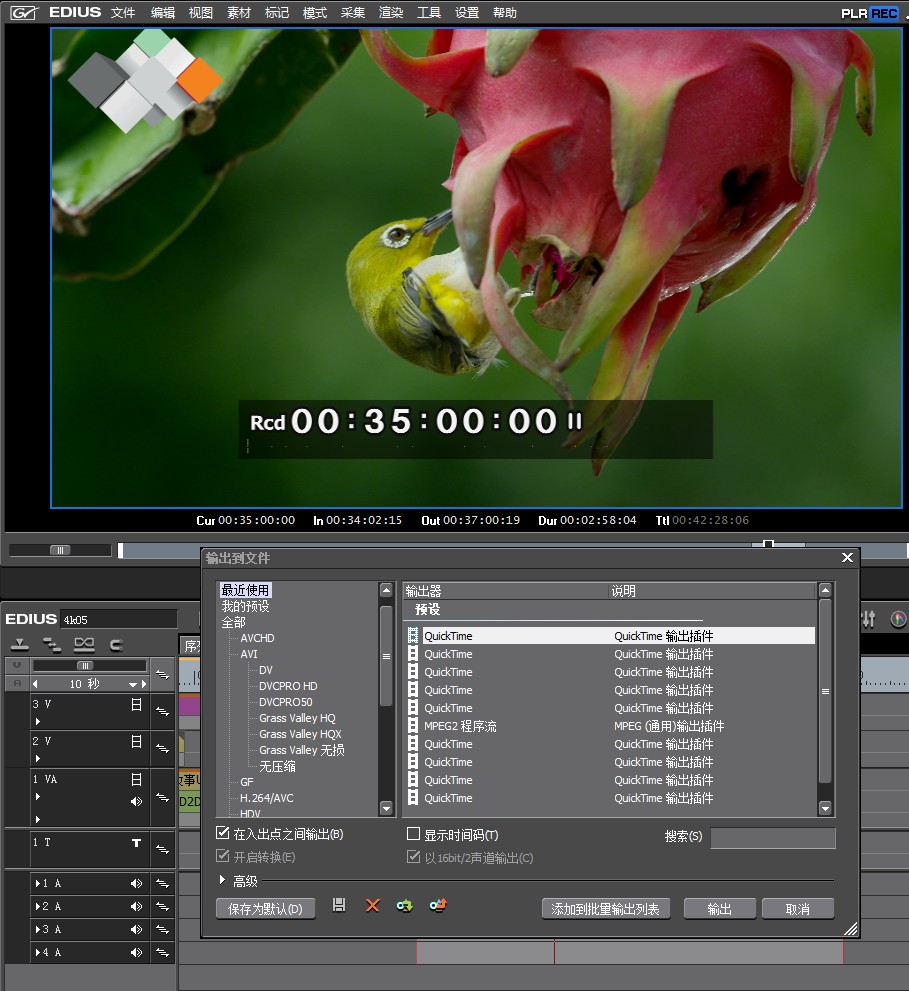
Task: Expand track 4 A disclosure triangle
Action: point(38,952)
